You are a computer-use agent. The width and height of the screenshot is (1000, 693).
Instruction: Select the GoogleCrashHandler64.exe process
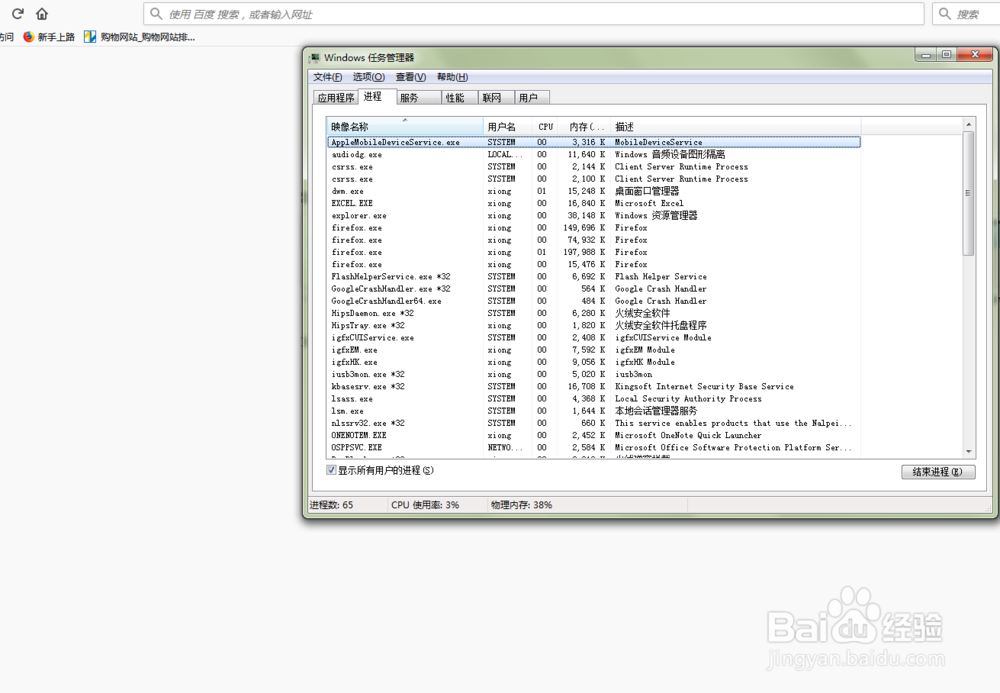594,301
